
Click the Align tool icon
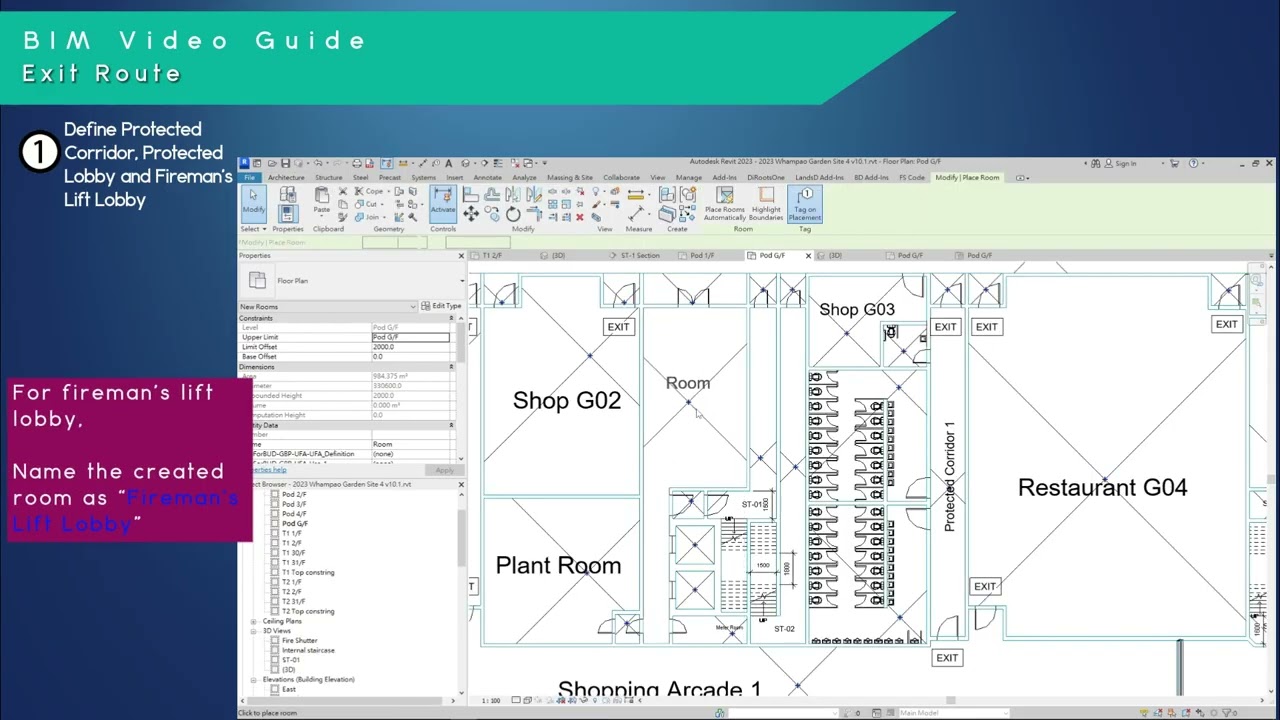(x=471, y=194)
